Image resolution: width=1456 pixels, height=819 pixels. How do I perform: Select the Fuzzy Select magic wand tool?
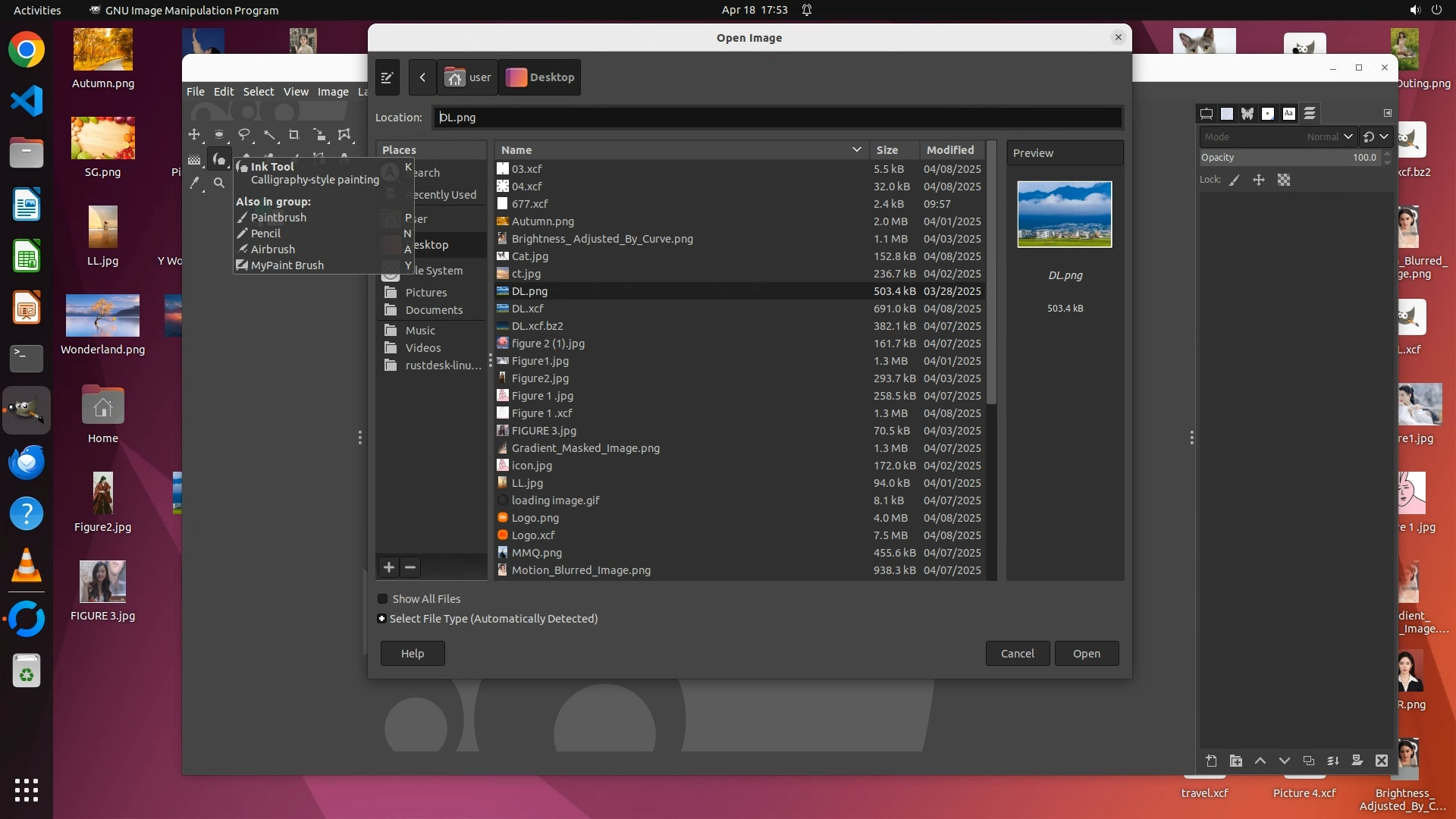pos(269,135)
